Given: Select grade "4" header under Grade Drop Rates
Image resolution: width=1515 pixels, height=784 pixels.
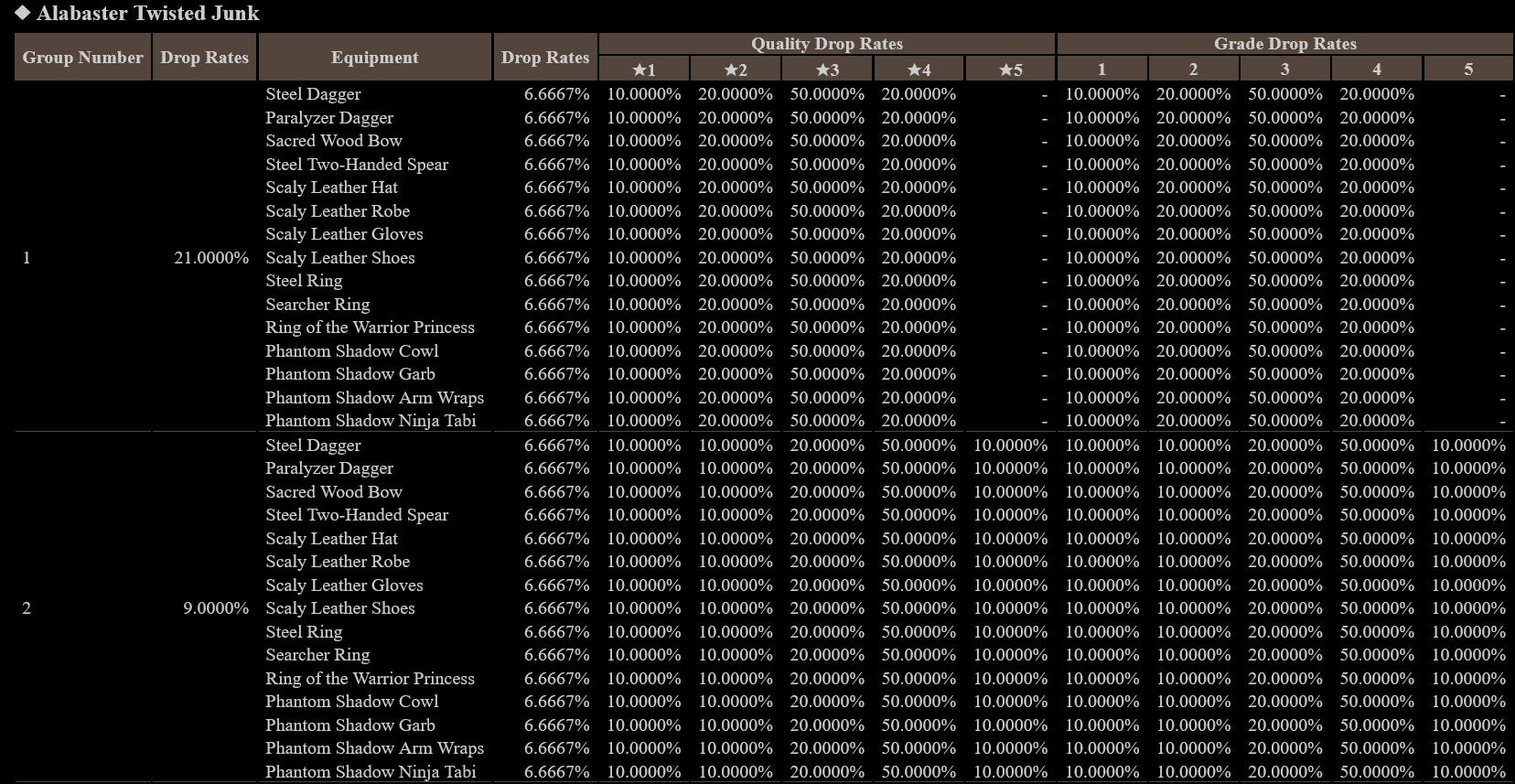Looking at the screenshot, I should pos(1377,69).
